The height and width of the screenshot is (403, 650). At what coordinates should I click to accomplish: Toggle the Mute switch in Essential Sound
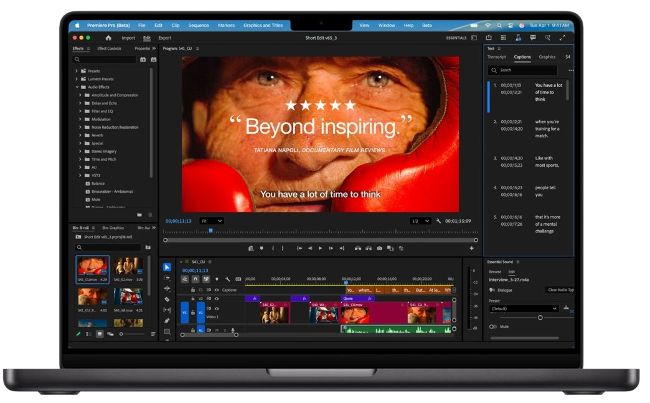point(494,326)
